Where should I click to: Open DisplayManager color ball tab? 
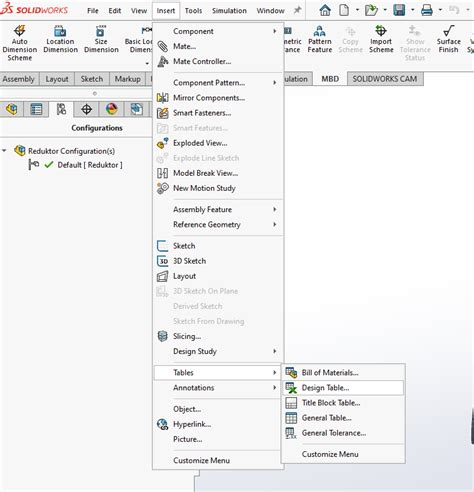111,109
